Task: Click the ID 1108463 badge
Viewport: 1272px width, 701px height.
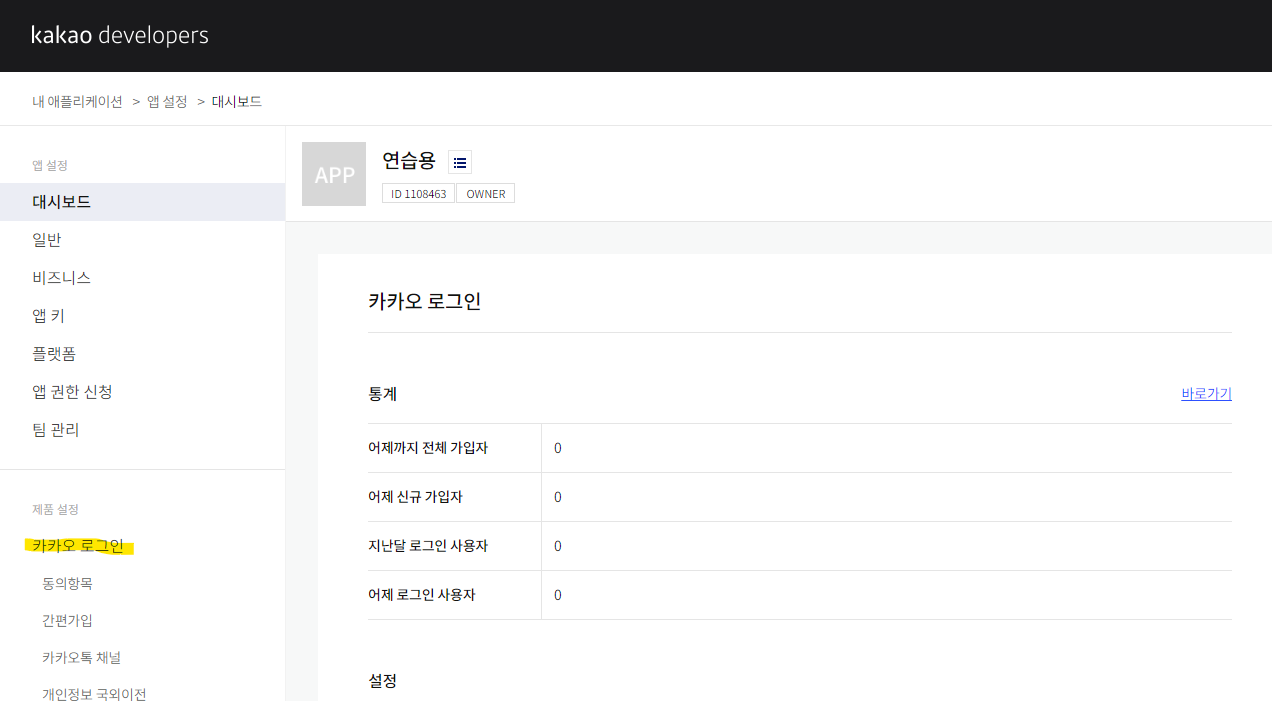Action: pyautogui.click(x=418, y=193)
